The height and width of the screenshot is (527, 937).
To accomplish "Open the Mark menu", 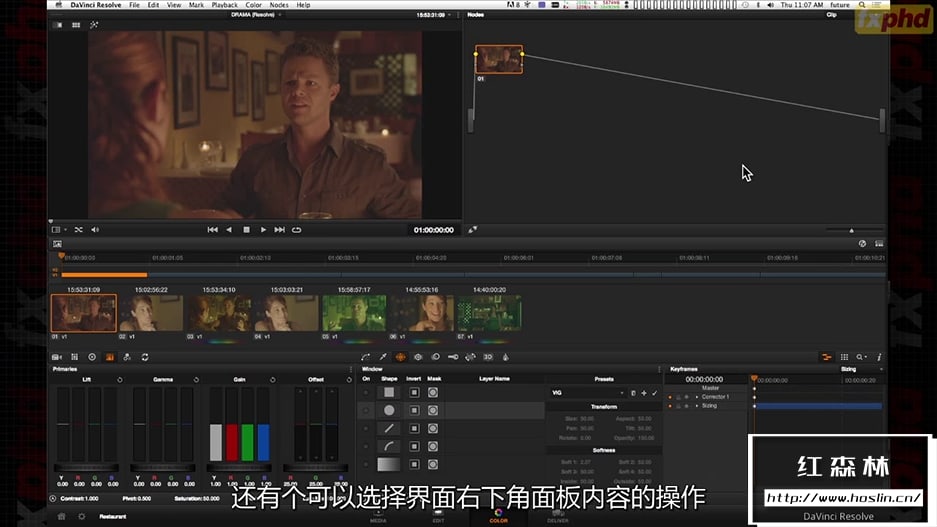I will tap(196, 5).
